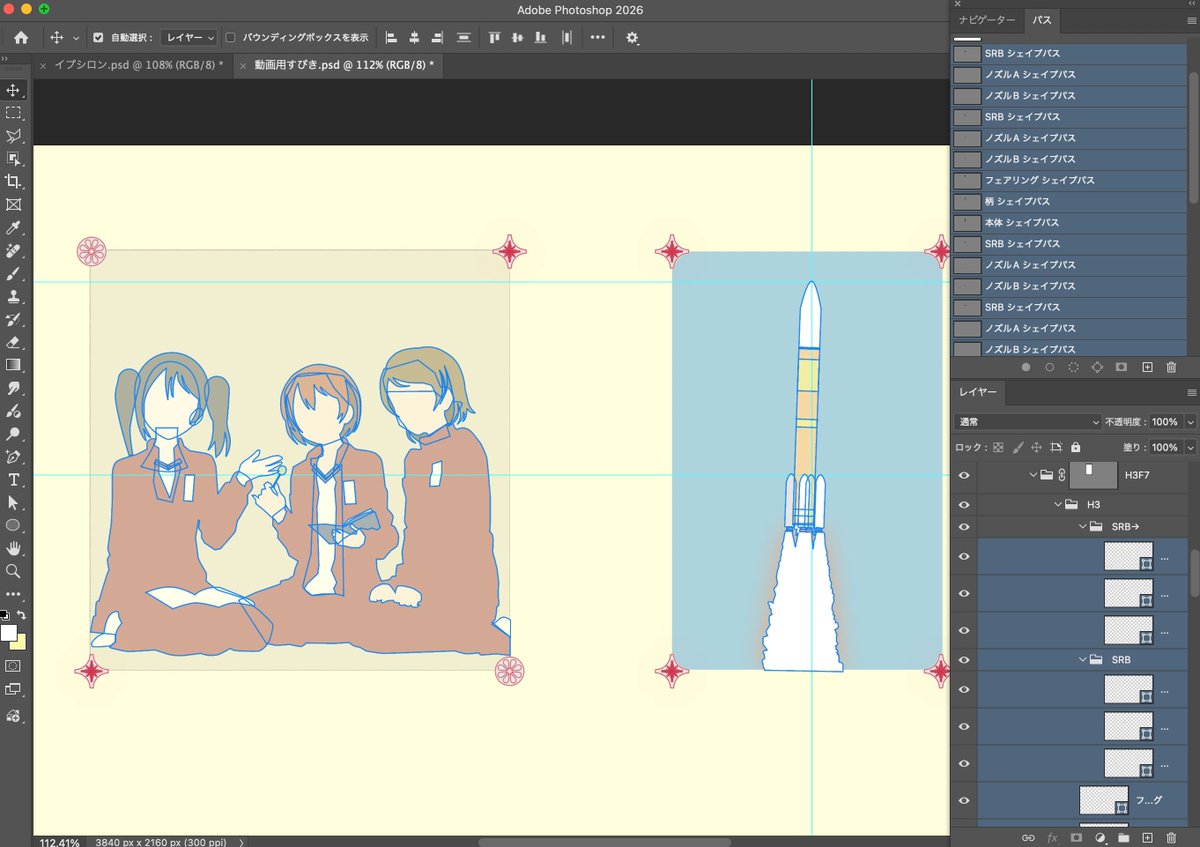The image size is (1200, 847).
Task: Open 塗り fill dropdown arrow
Action: click(1190, 447)
